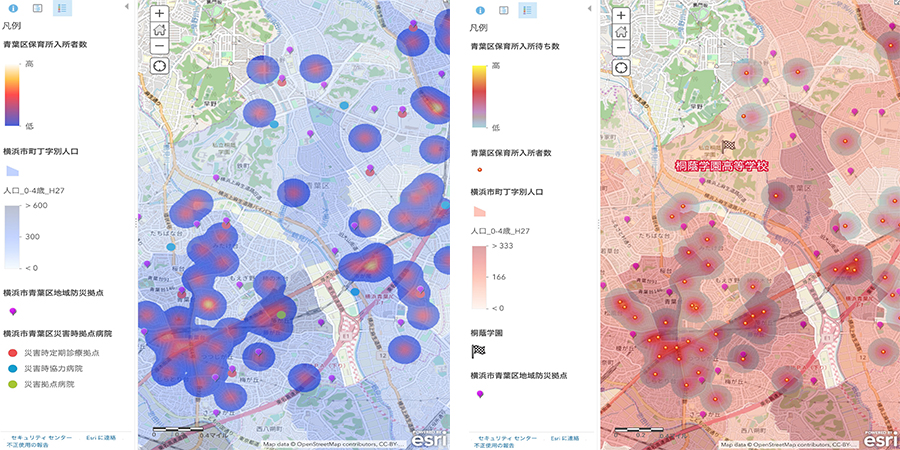Zoom in on the right map
Image resolution: width=900 pixels, height=450 pixels.
(621, 15)
